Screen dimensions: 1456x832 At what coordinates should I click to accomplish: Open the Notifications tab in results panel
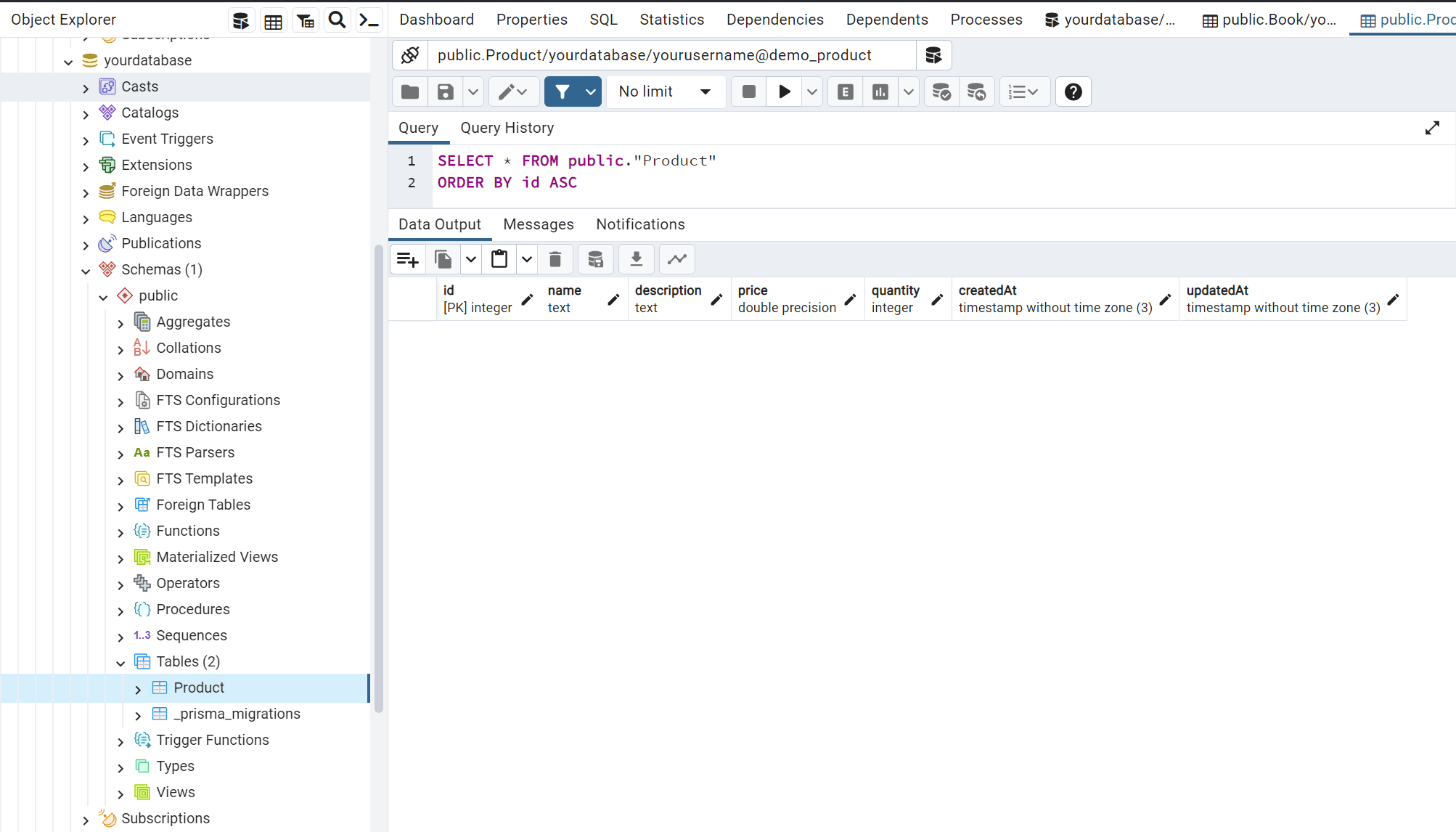640,224
